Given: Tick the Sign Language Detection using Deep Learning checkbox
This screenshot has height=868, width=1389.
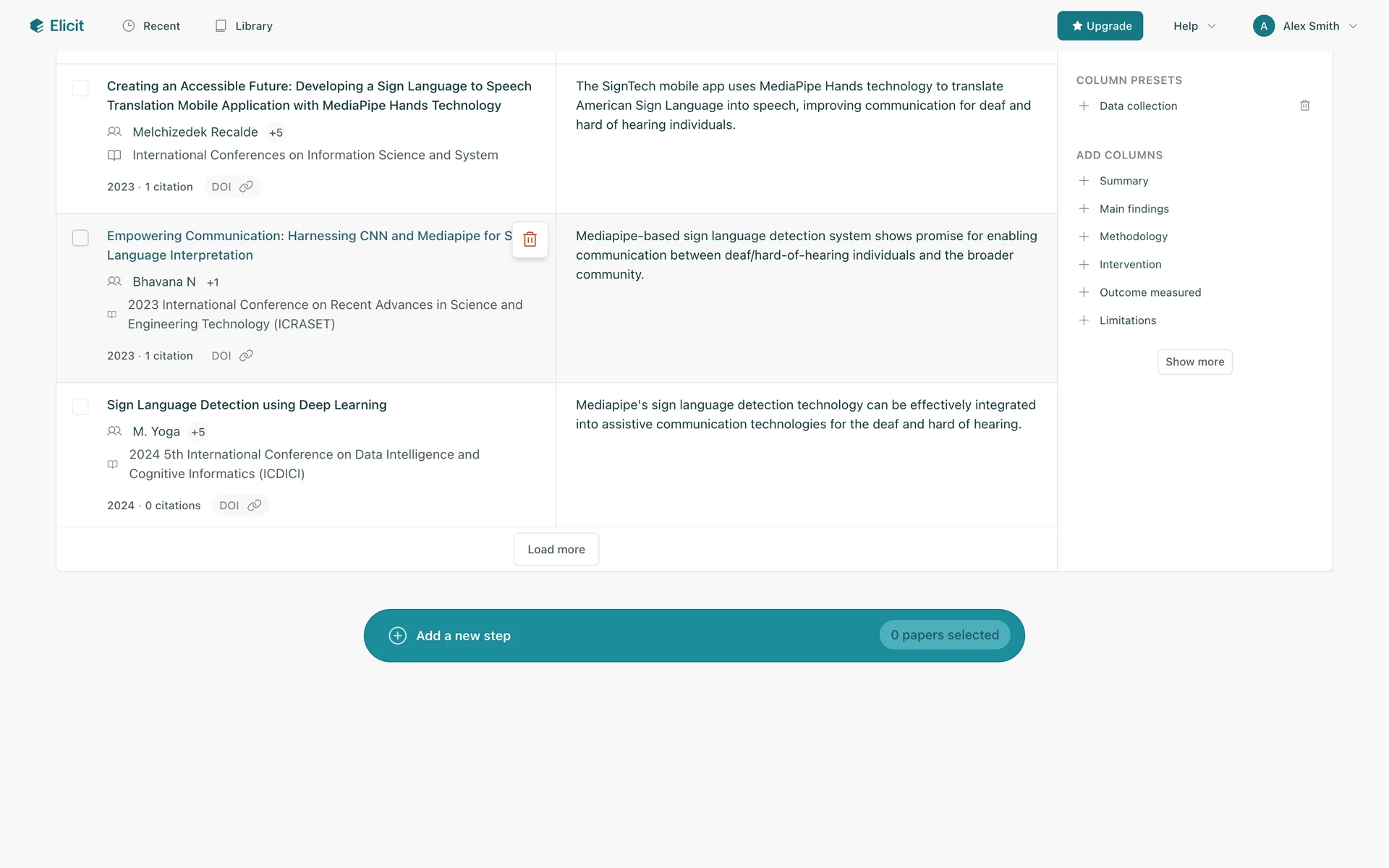Looking at the screenshot, I should (80, 407).
